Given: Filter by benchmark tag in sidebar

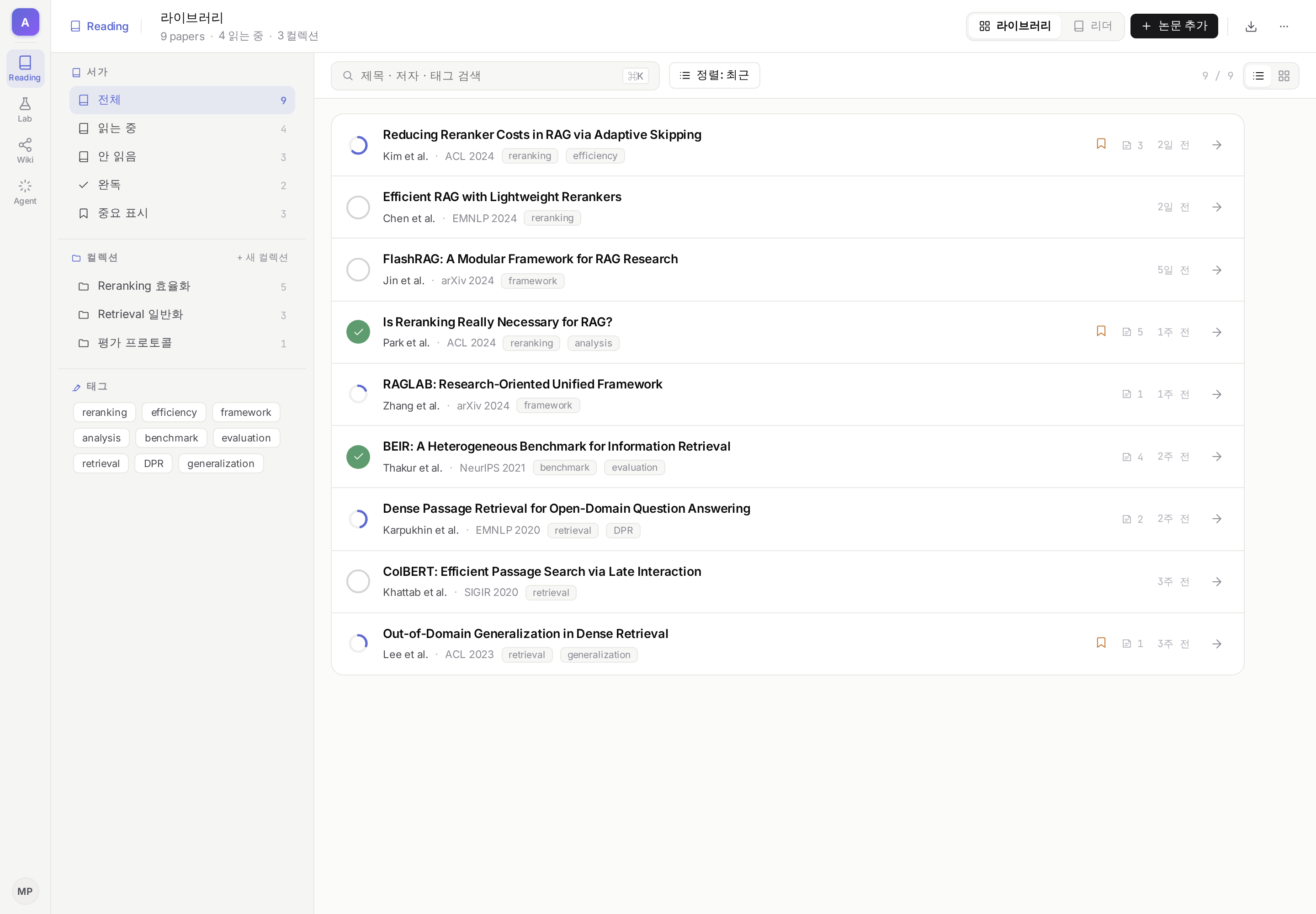Looking at the screenshot, I should (x=171, y=438).
